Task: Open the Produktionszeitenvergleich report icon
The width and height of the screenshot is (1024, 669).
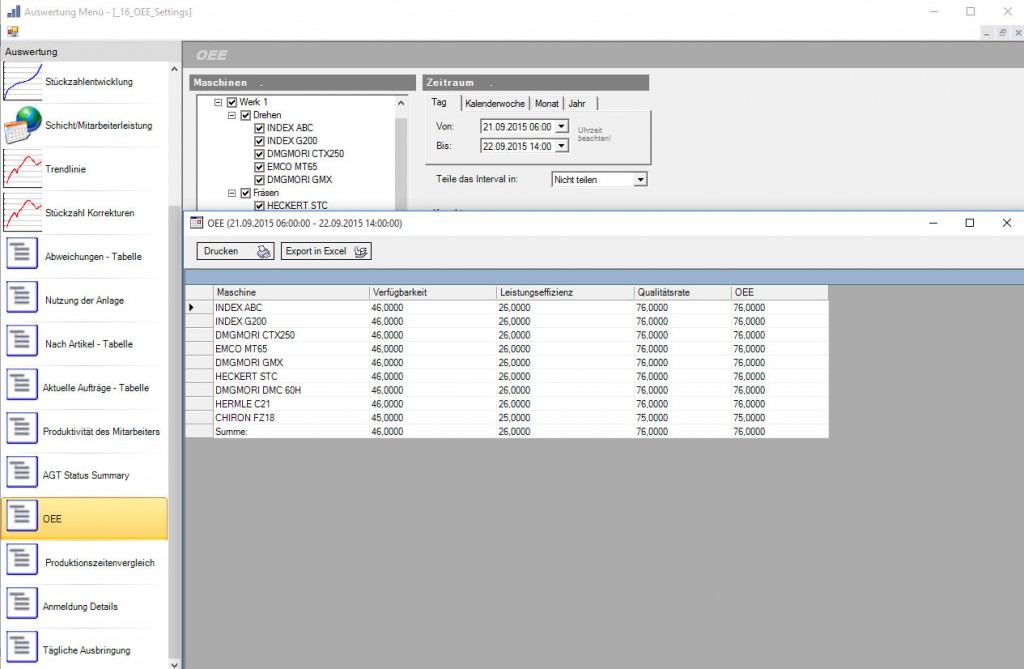Action: pos(22,563)
